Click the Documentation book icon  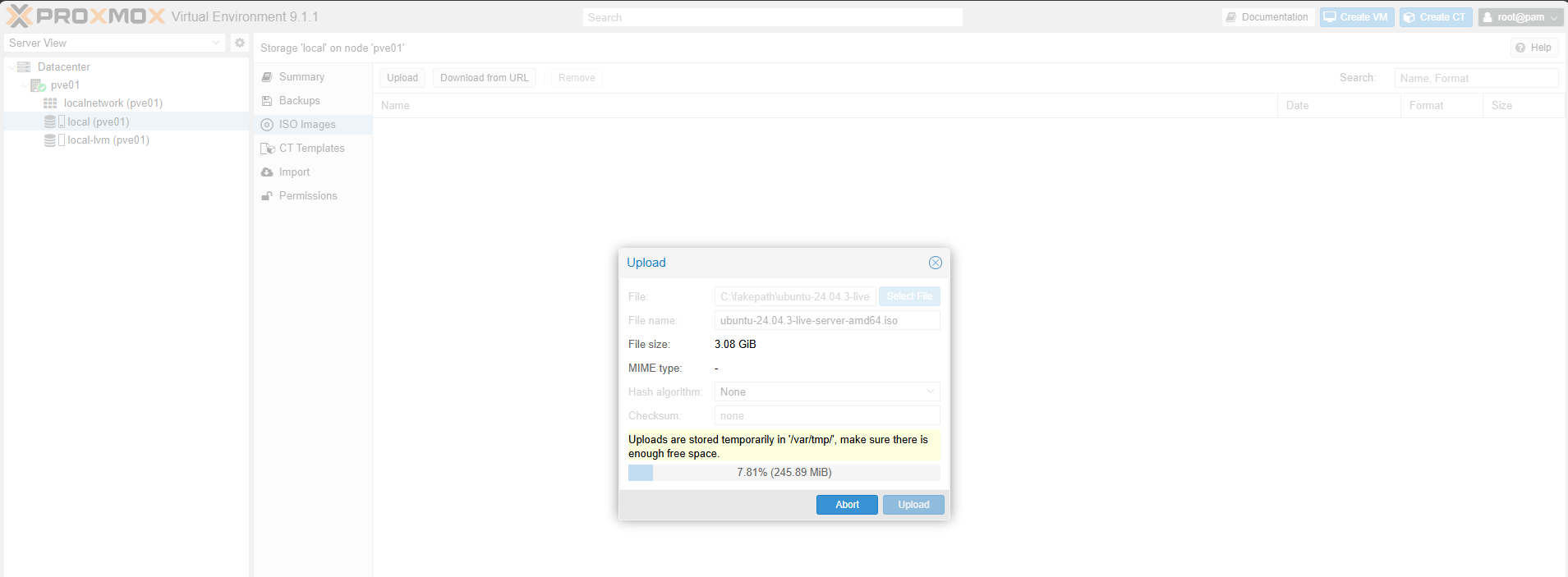point(1230,17)
